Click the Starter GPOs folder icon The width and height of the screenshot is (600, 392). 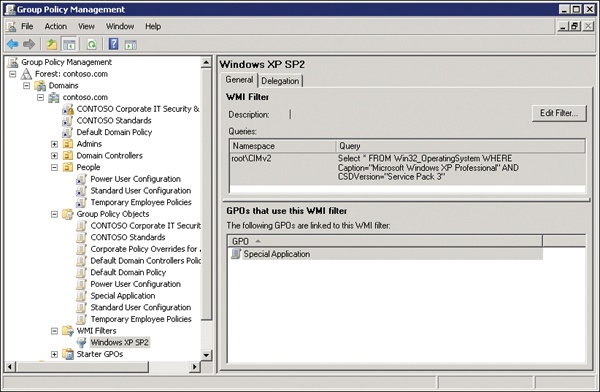[68, 354]
